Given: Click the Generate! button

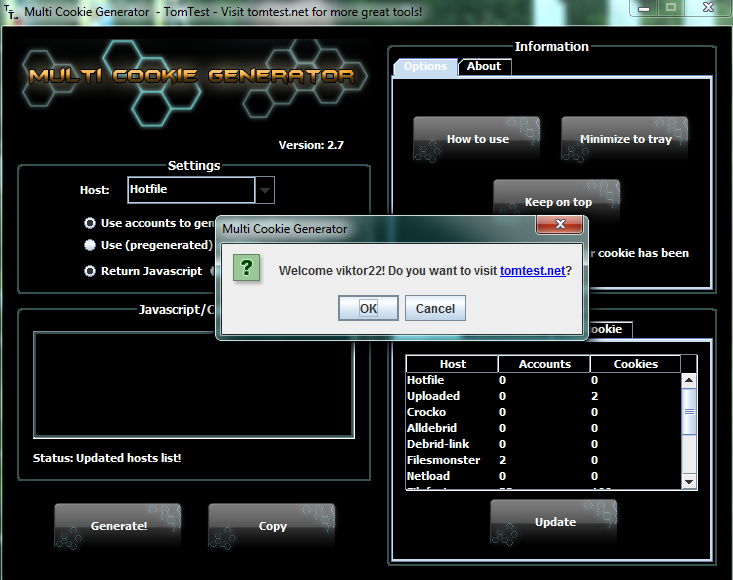Looking at the screenshot, I should 118,526.
